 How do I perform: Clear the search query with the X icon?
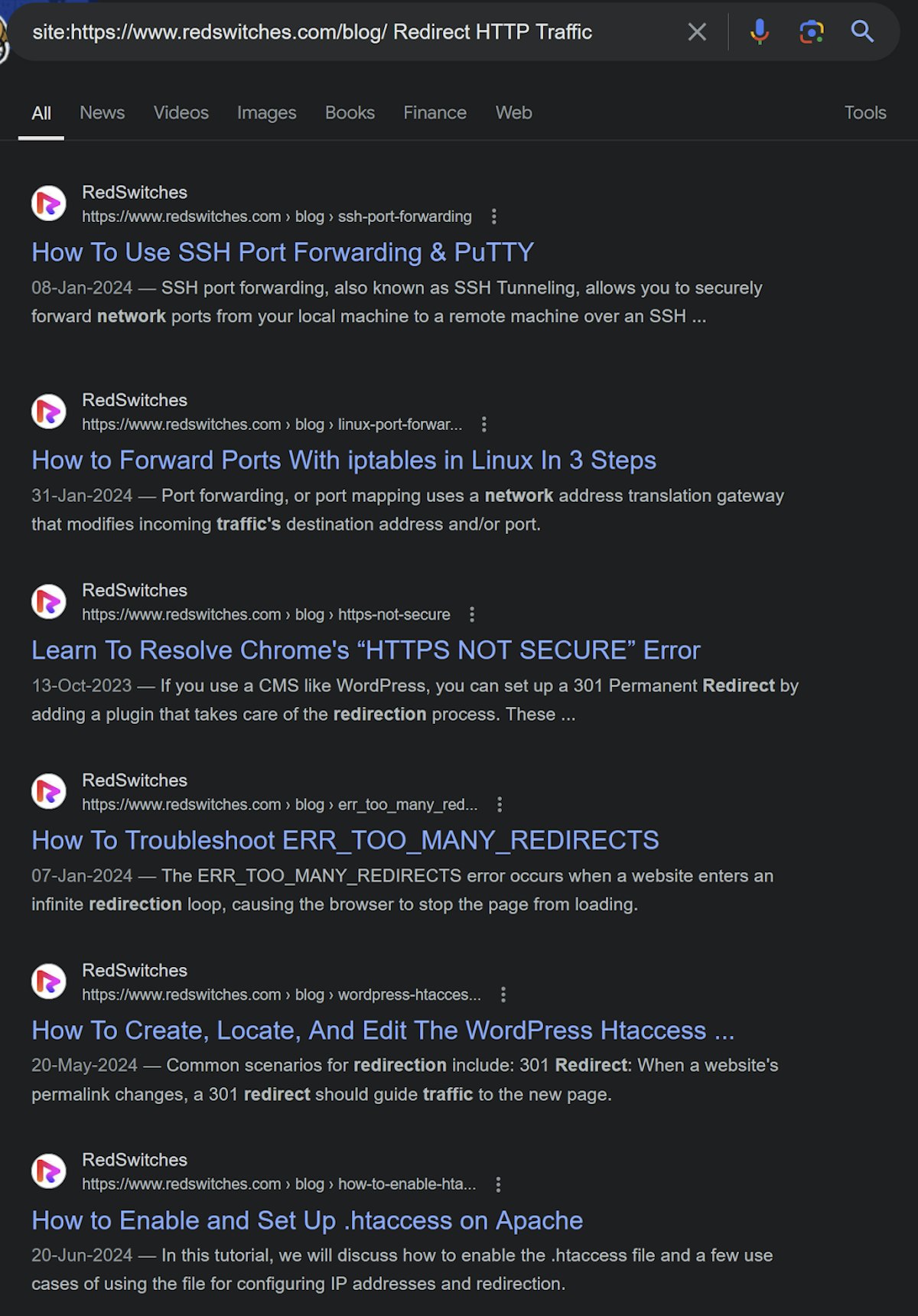(696, 32)
